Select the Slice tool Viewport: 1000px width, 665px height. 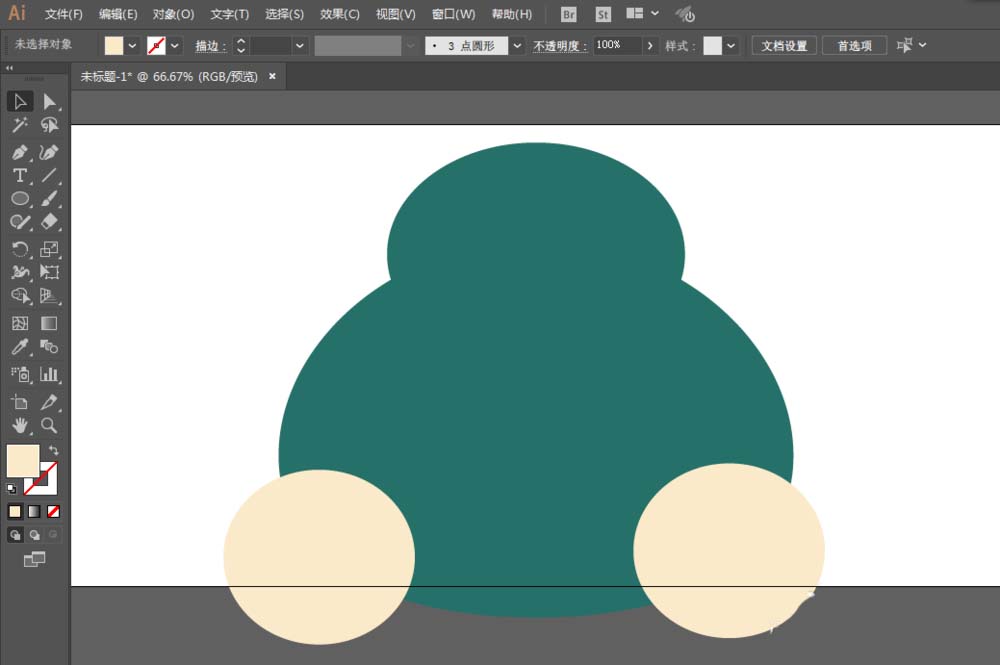point(49,402)
